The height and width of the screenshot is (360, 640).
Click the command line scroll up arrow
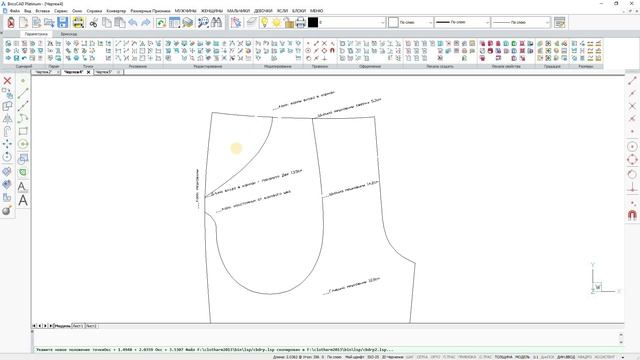621,335
